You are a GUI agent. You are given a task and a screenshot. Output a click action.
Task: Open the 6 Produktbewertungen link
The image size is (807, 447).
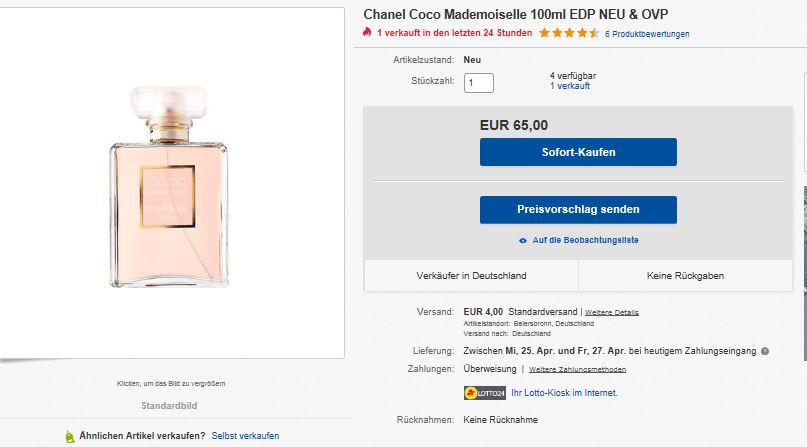[647, 34]
